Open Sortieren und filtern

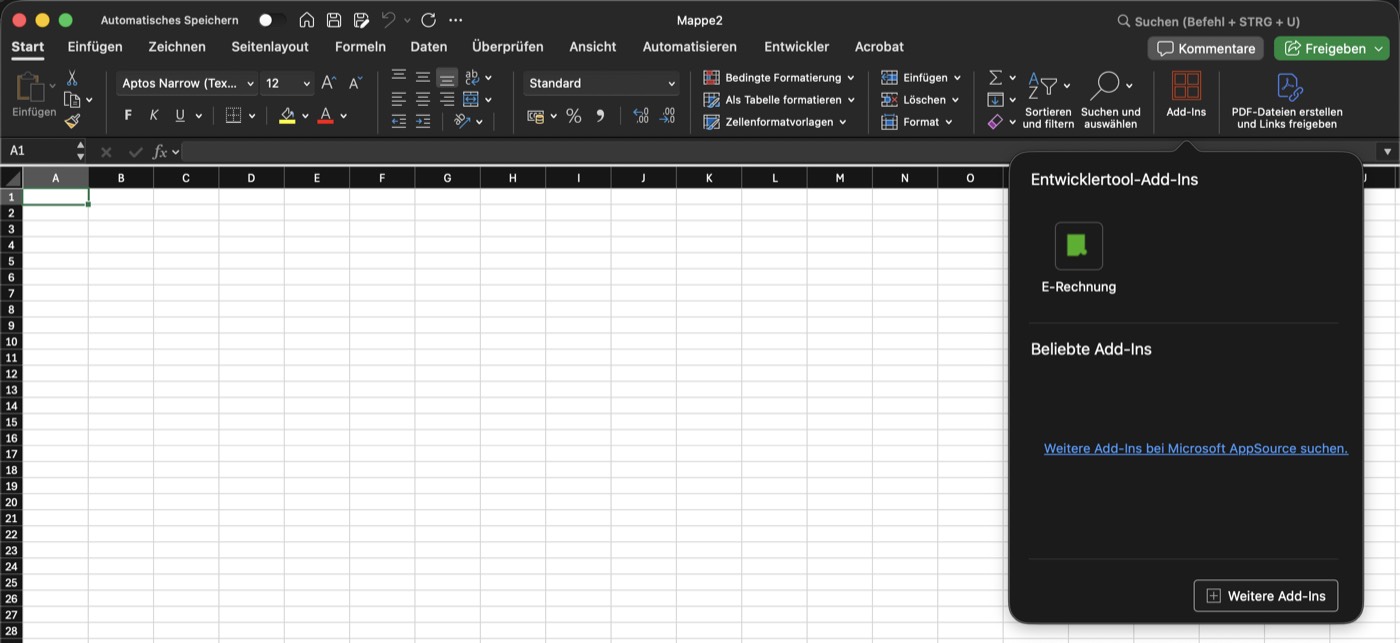click(x=1048, y=99)
